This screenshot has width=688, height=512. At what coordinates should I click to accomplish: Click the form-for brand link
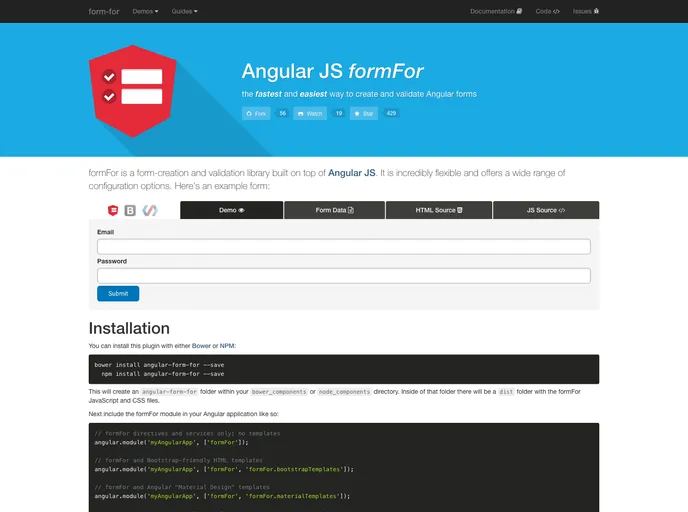[104, 11]
